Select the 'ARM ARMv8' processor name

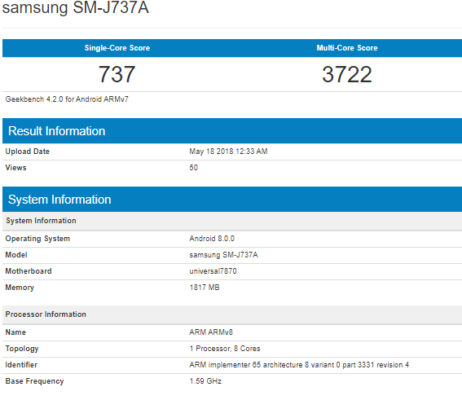click(211, 332)
